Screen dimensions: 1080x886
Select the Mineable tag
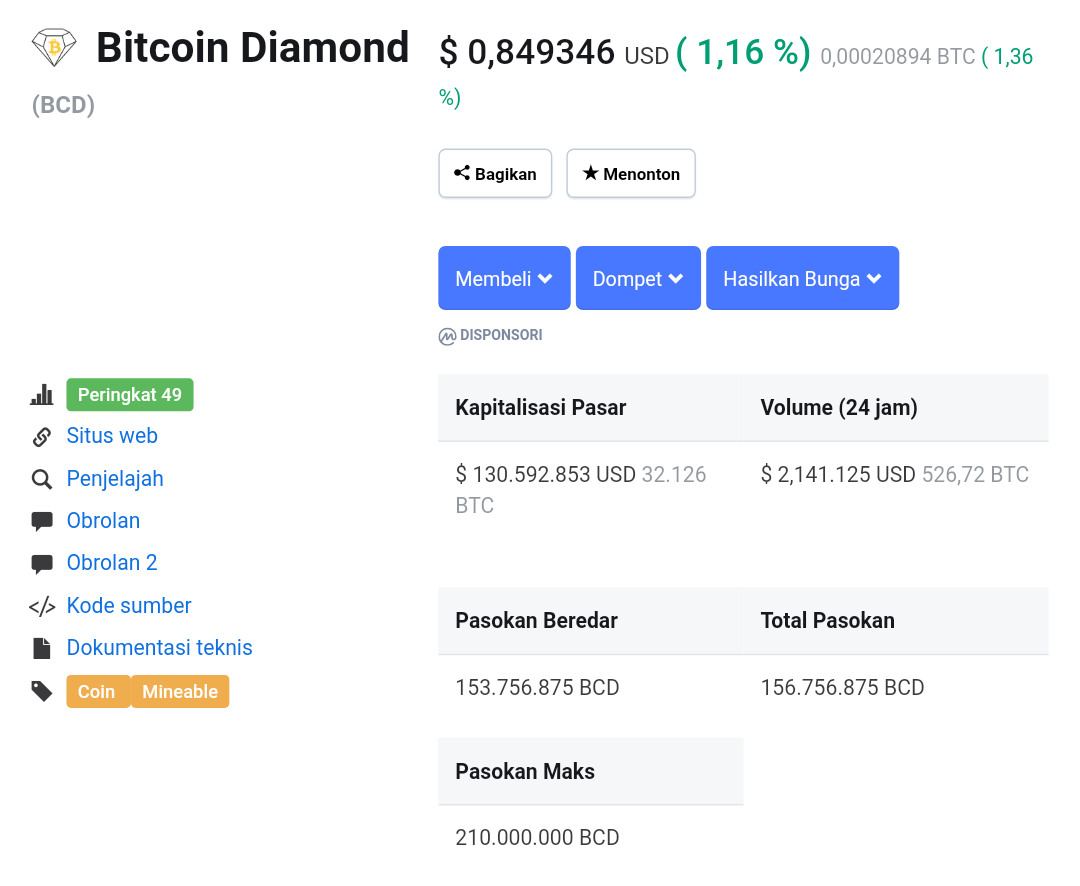click(180, 692)
